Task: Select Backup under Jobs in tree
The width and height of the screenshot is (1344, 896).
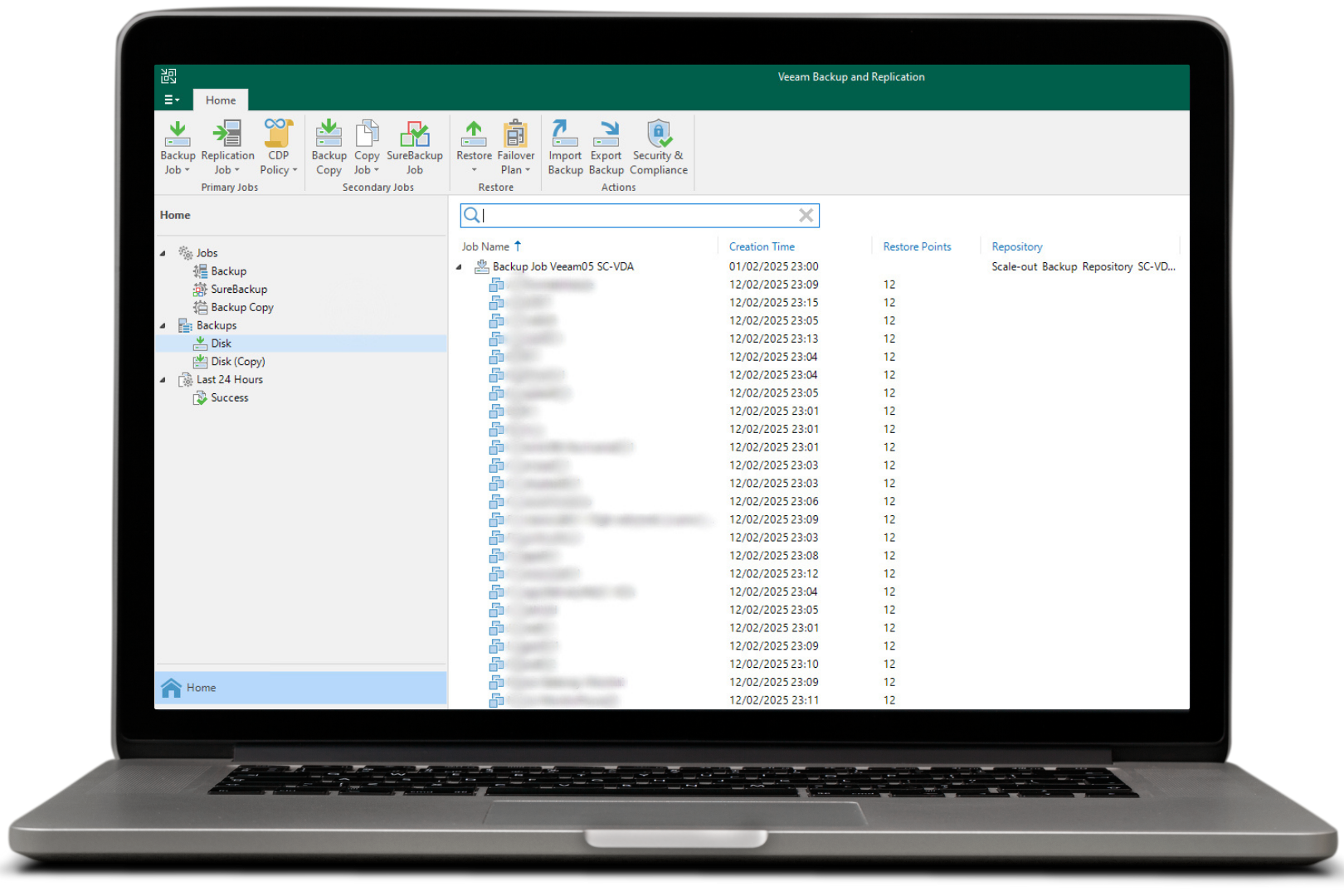Action: point(228,271)
